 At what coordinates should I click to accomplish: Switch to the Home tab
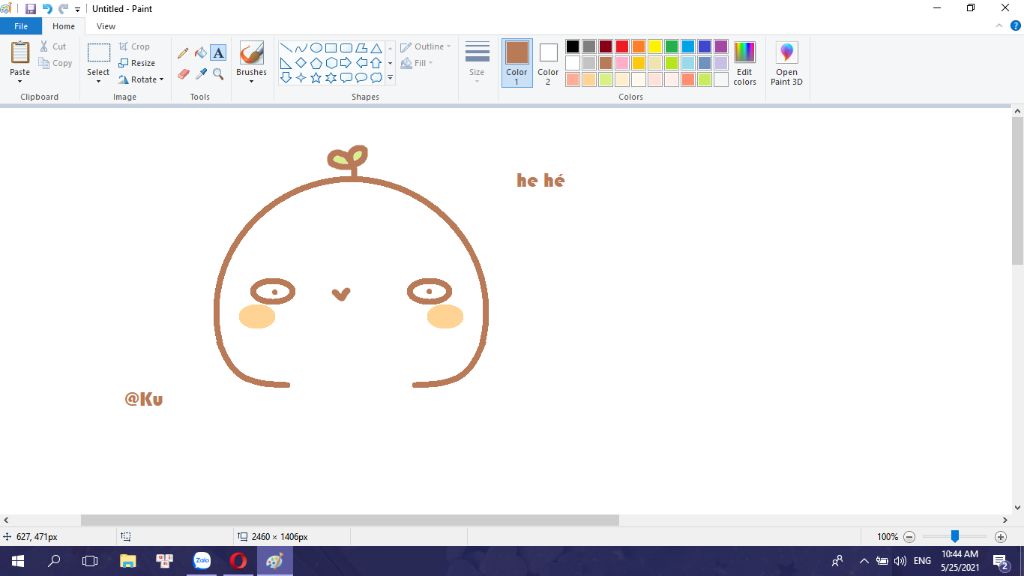pyautogui.click(x=63, y=26)
